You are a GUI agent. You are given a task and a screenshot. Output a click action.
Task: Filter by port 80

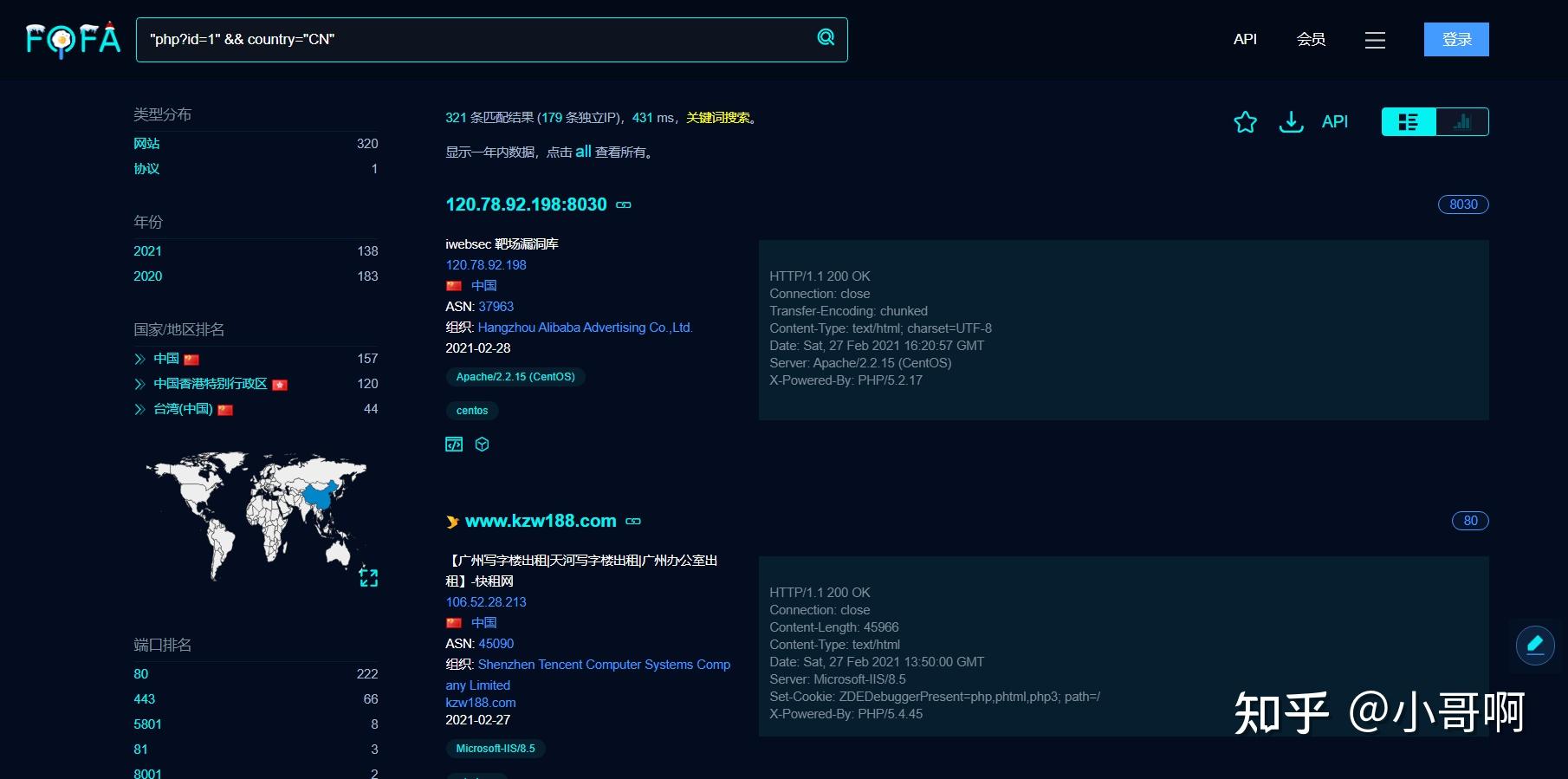140,674
